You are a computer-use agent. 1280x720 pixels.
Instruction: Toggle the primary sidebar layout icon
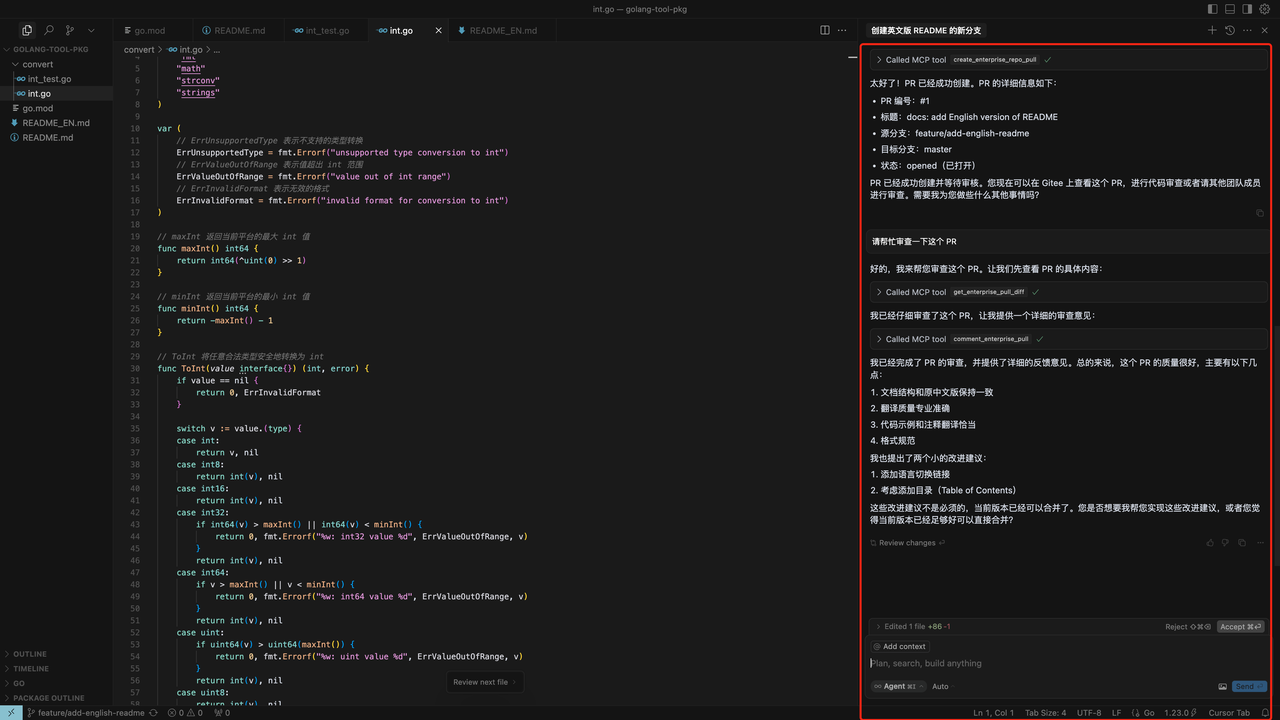[1213, 9]
